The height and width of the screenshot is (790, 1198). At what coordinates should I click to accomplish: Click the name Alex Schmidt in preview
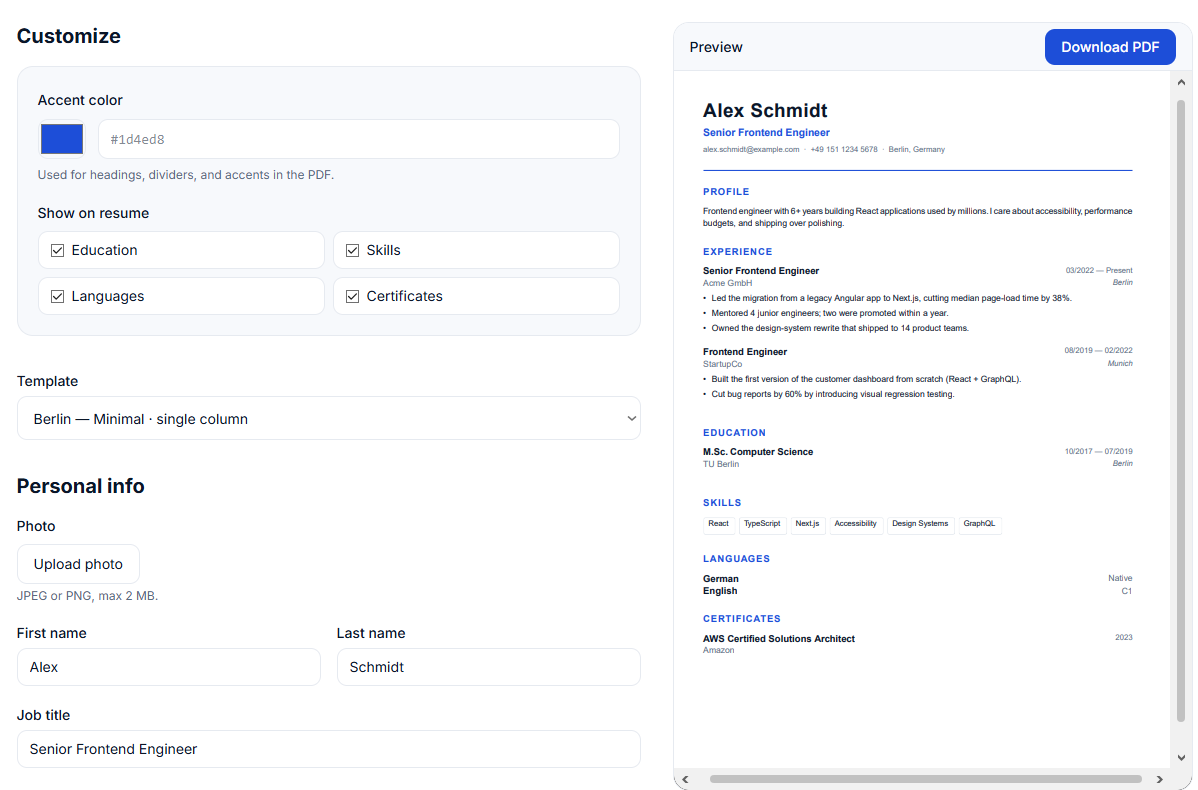(765, 111)
